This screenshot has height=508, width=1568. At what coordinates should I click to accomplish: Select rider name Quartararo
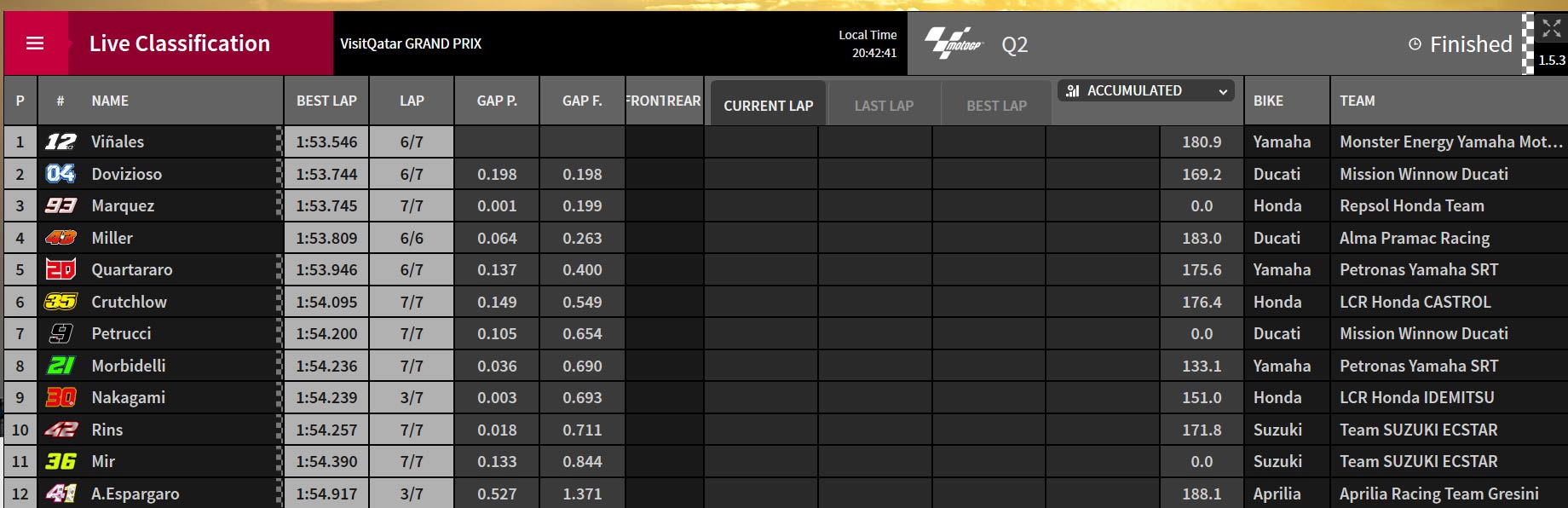point(132,269)
